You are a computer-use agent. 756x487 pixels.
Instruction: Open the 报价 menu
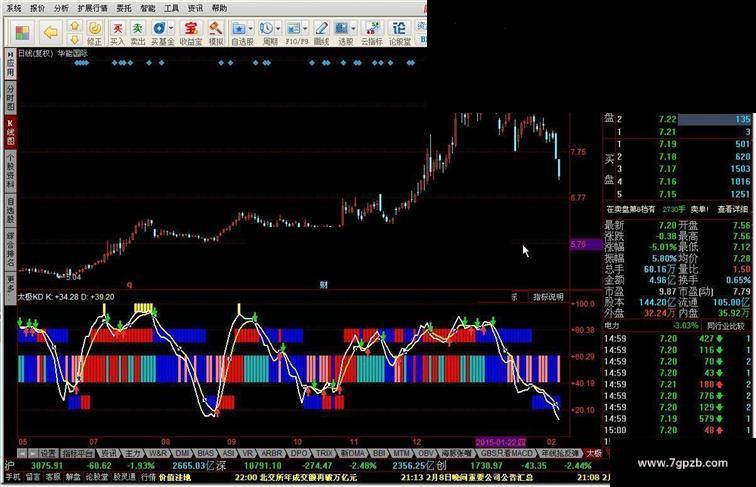(37, 8)
